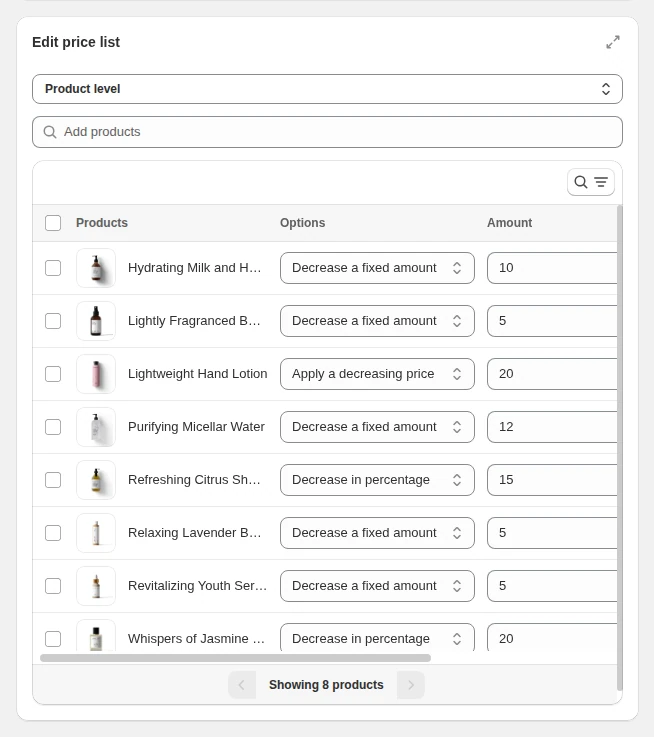Focus the Add products search field
The image size is (654, 737).
(327, 132)
